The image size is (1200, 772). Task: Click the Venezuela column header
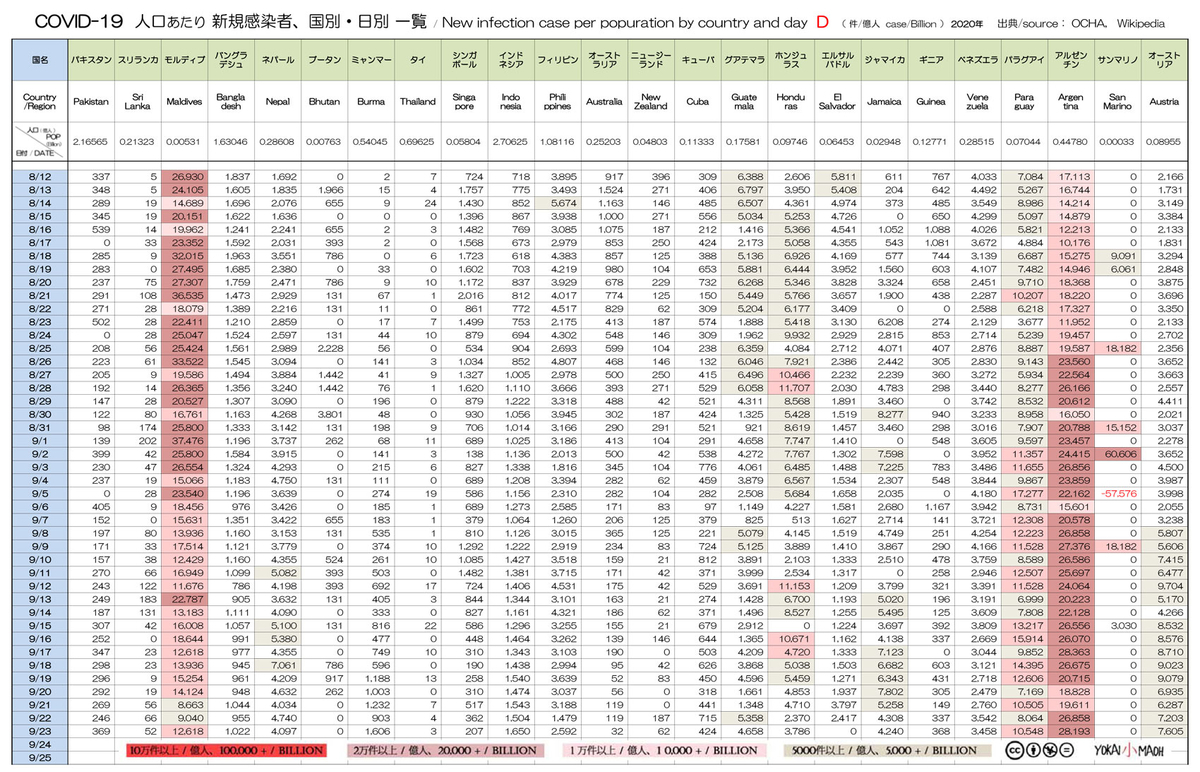[x=978, y=102]
